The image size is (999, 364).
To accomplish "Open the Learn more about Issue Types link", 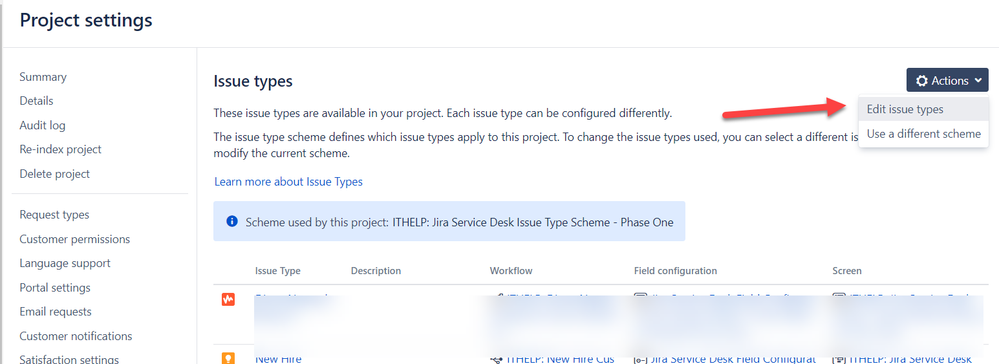I will click(x=288, y=182).
